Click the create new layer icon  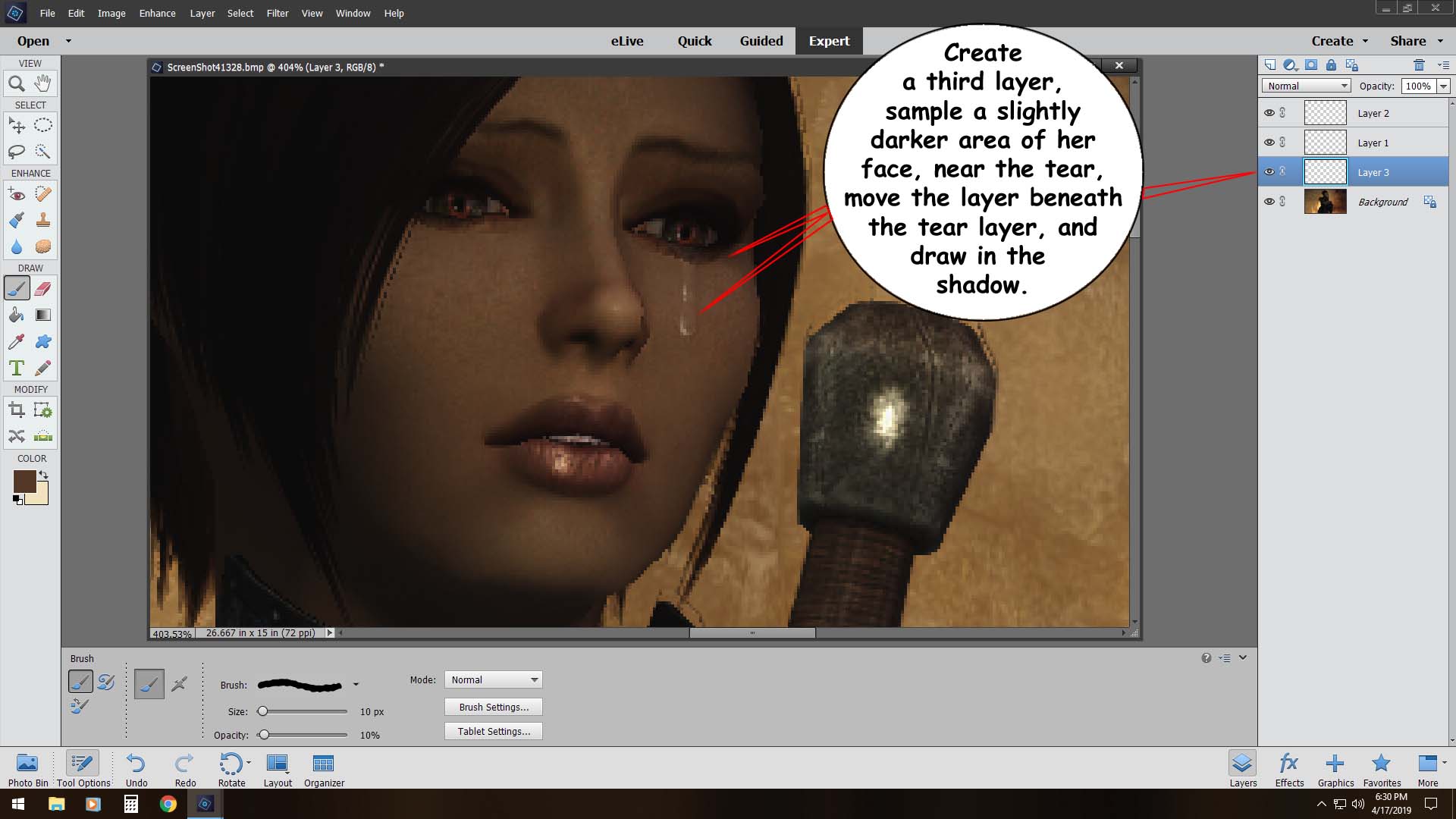1269,65
